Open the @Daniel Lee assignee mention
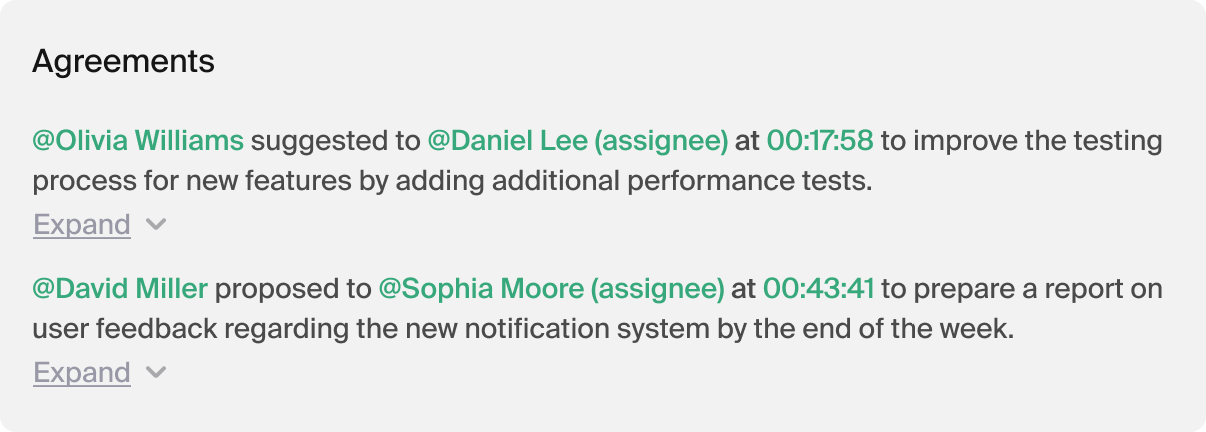Viewport: 1206px width, 432px height. [x=578, y=141]
